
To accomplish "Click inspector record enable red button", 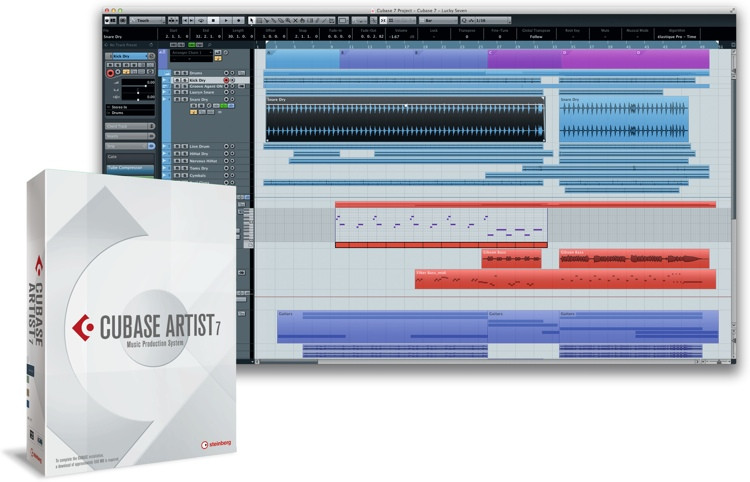I will [110, 73].
